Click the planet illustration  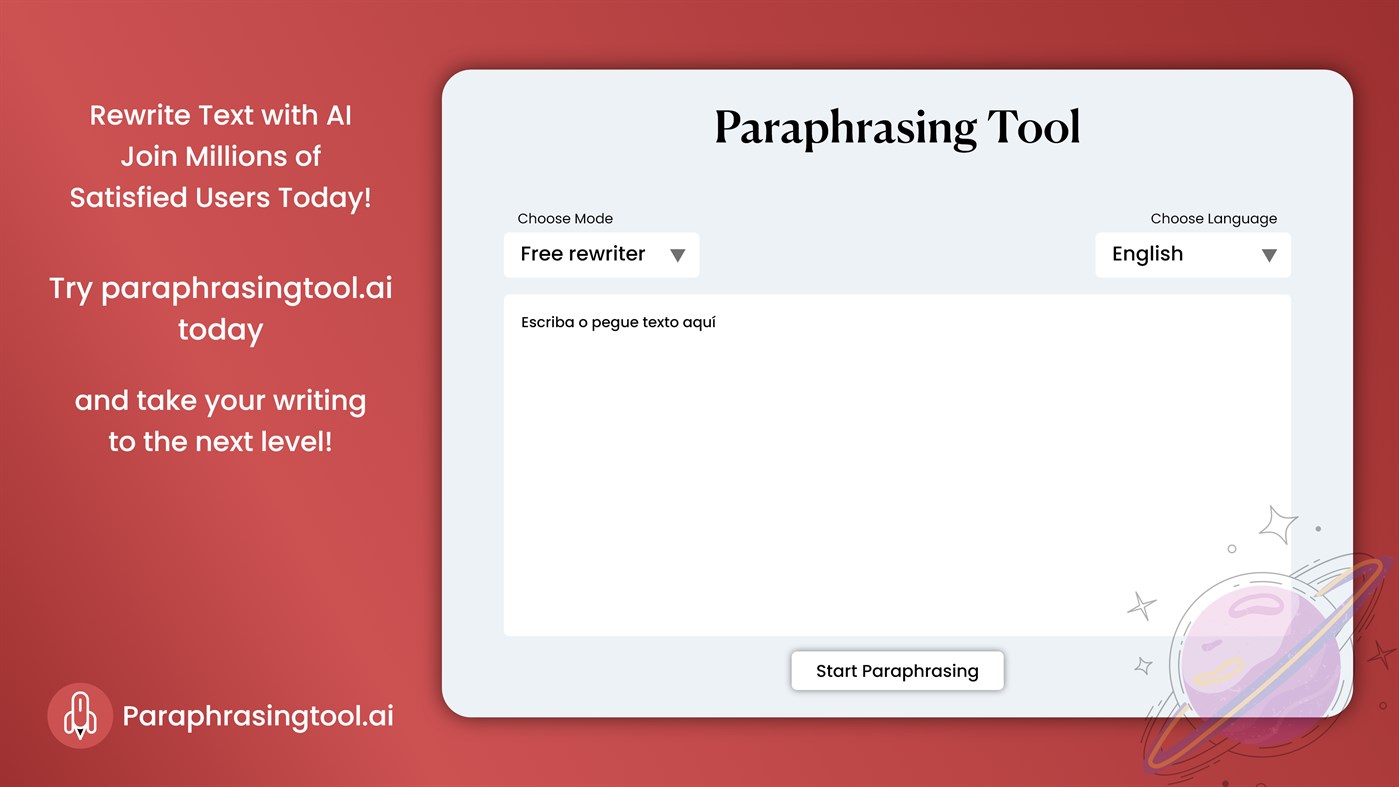click(x=1262, y=650)
